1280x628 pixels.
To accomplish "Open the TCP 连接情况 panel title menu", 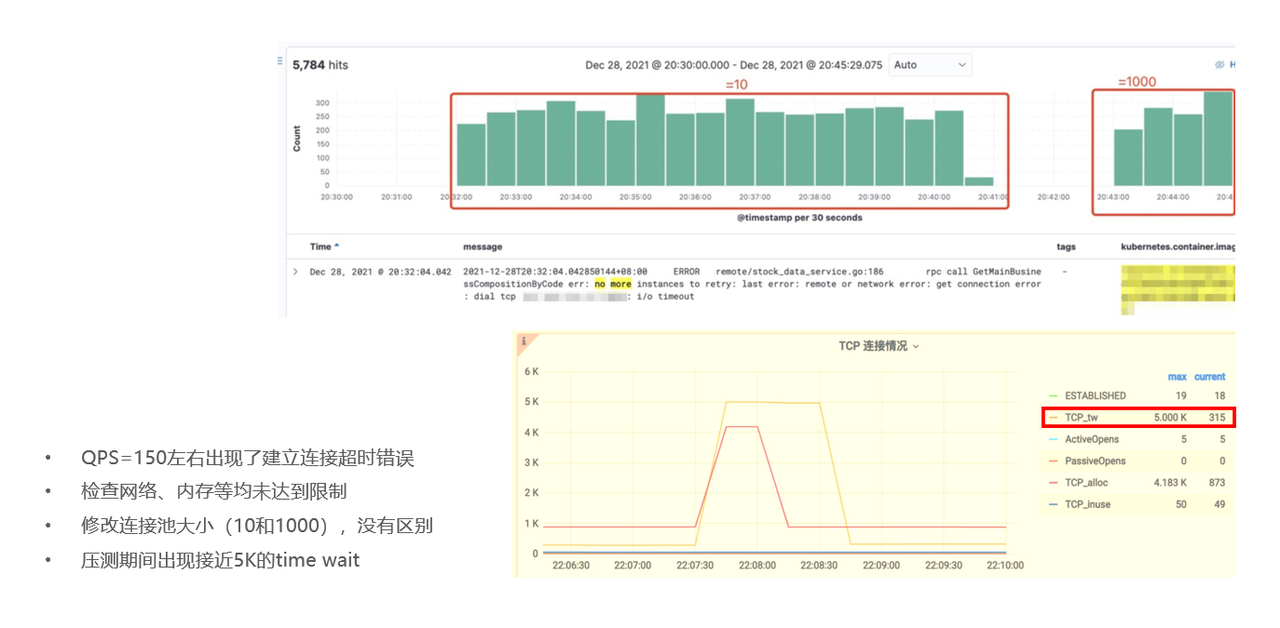I will [x=878, y=346].
